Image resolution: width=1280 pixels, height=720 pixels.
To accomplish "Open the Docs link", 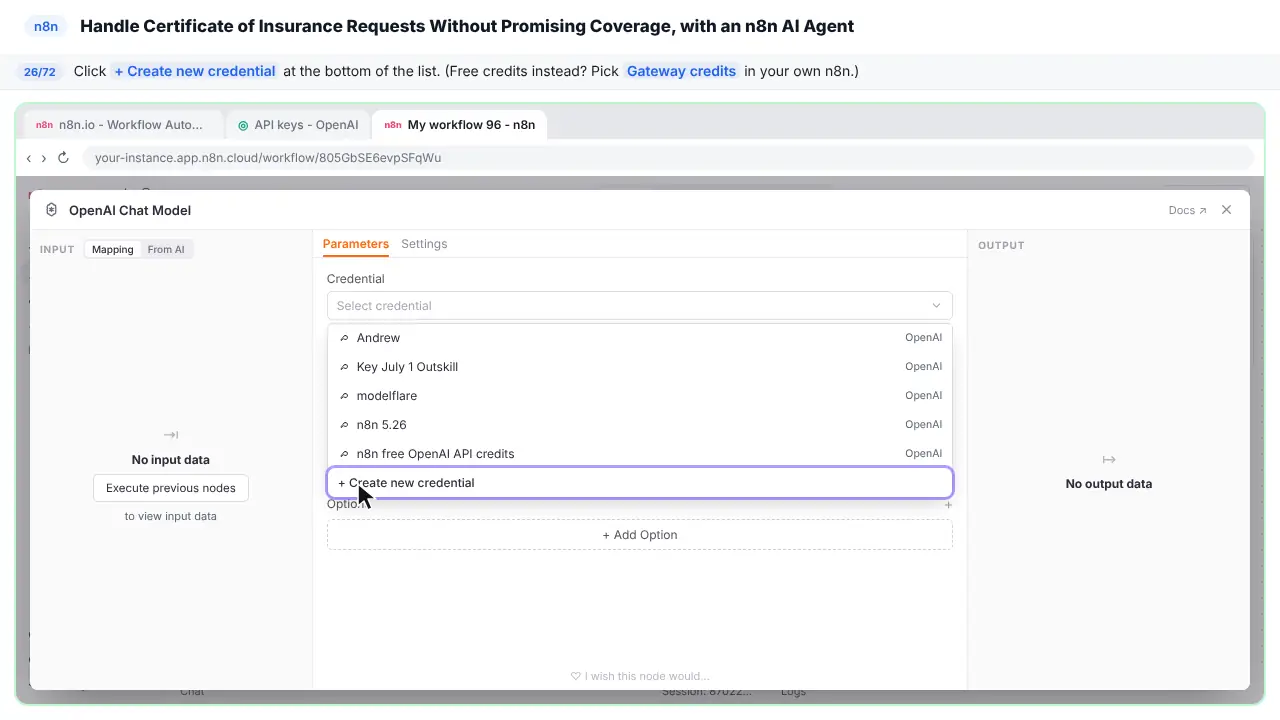I will [1187, 211].
